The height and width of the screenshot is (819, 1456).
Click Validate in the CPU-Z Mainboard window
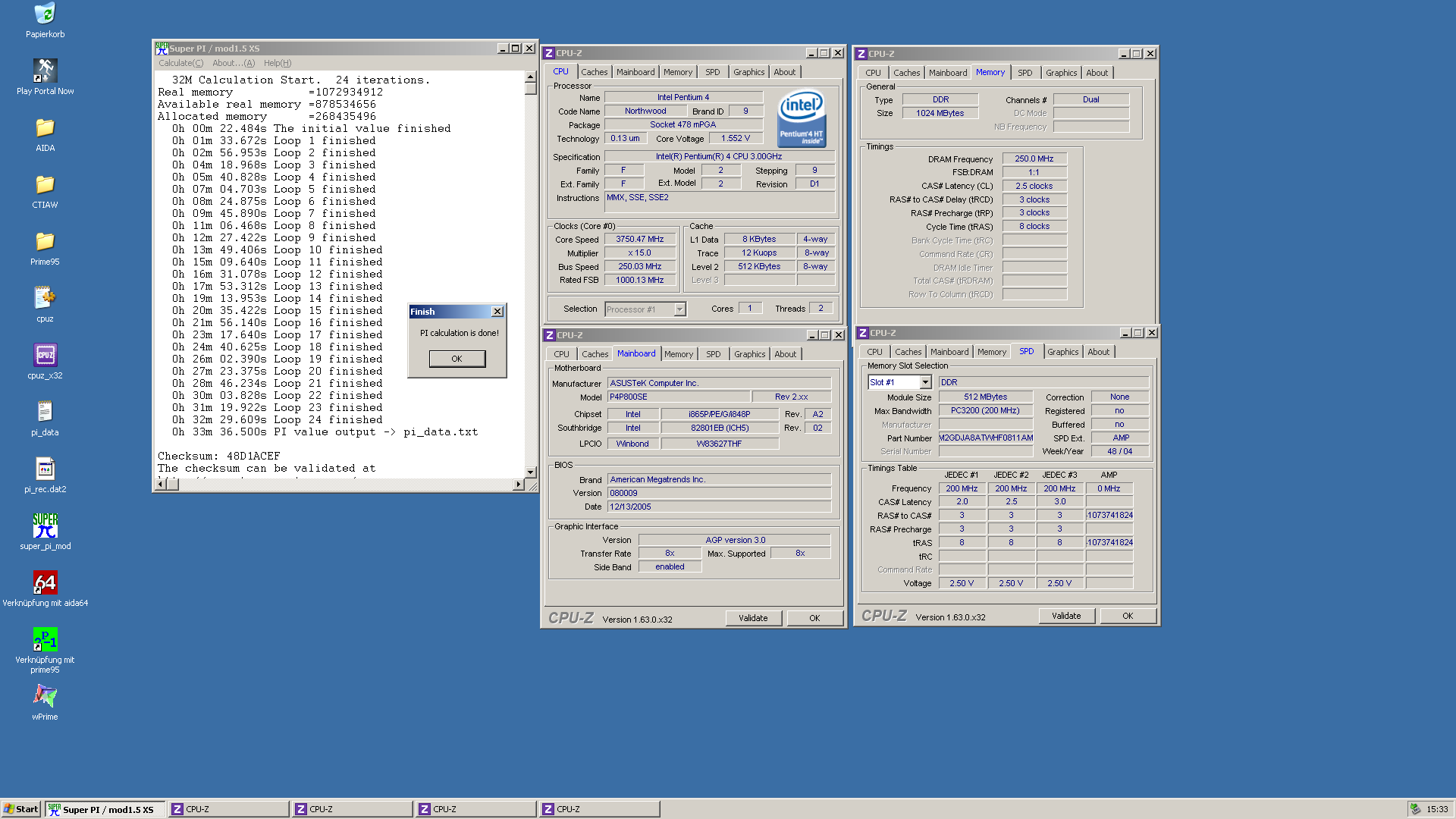(753, 618)
